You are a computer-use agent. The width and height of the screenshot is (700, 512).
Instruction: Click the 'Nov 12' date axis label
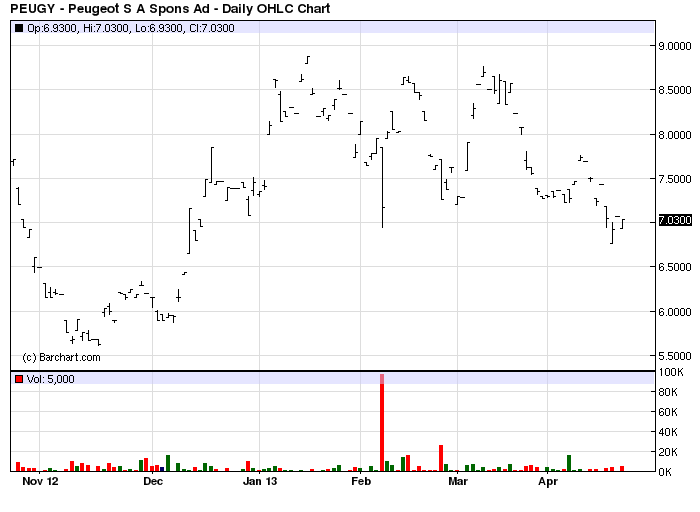pos(40,481)
